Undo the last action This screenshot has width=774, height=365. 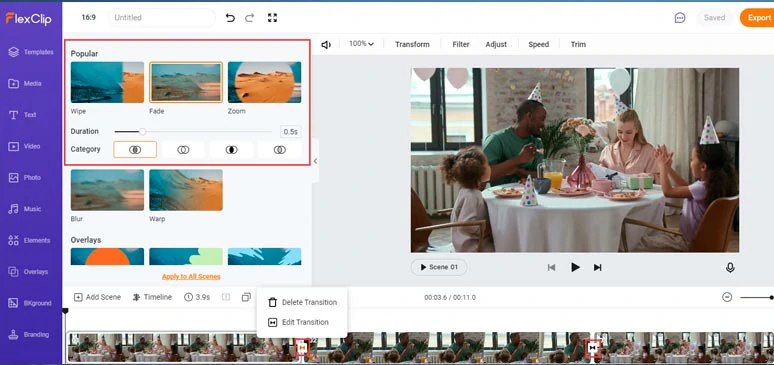click(x=230, y=18)
